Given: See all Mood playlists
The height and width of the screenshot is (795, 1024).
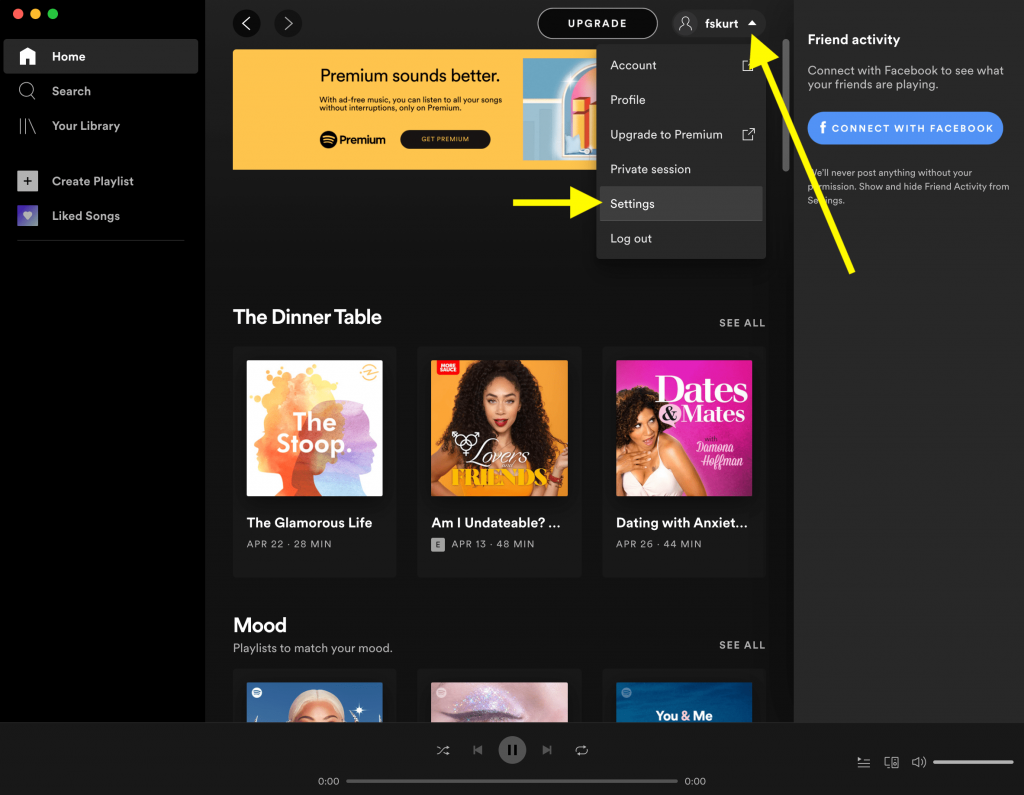Looking at the screenshot, I should 742,645.
